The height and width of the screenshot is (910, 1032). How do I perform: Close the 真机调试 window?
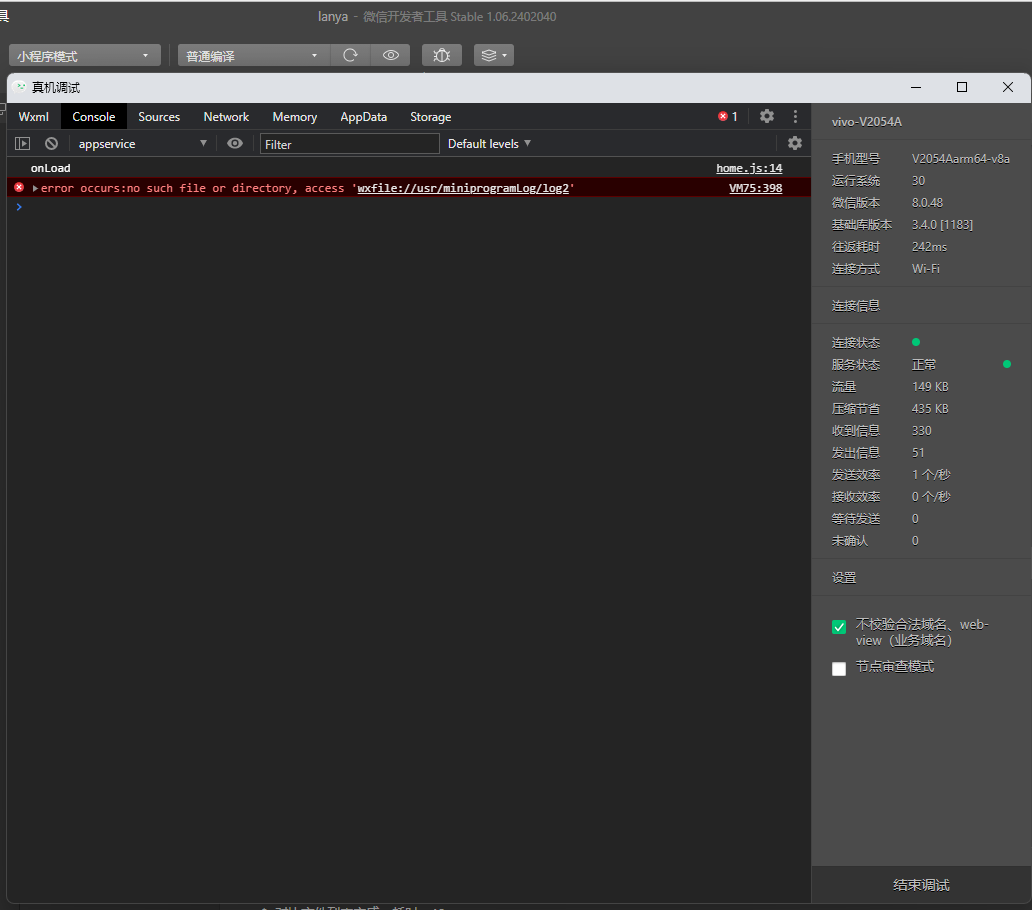click(x=1008, y=87)
